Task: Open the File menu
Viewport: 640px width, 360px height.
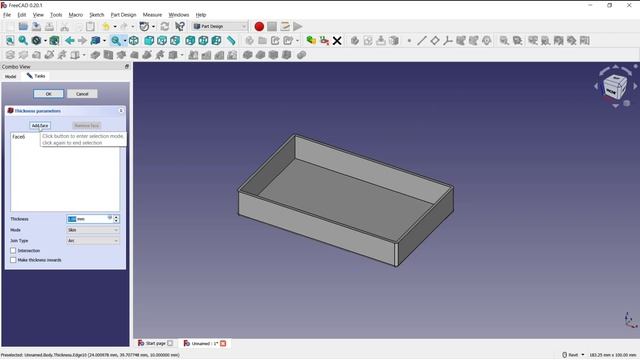Action: 7,15
